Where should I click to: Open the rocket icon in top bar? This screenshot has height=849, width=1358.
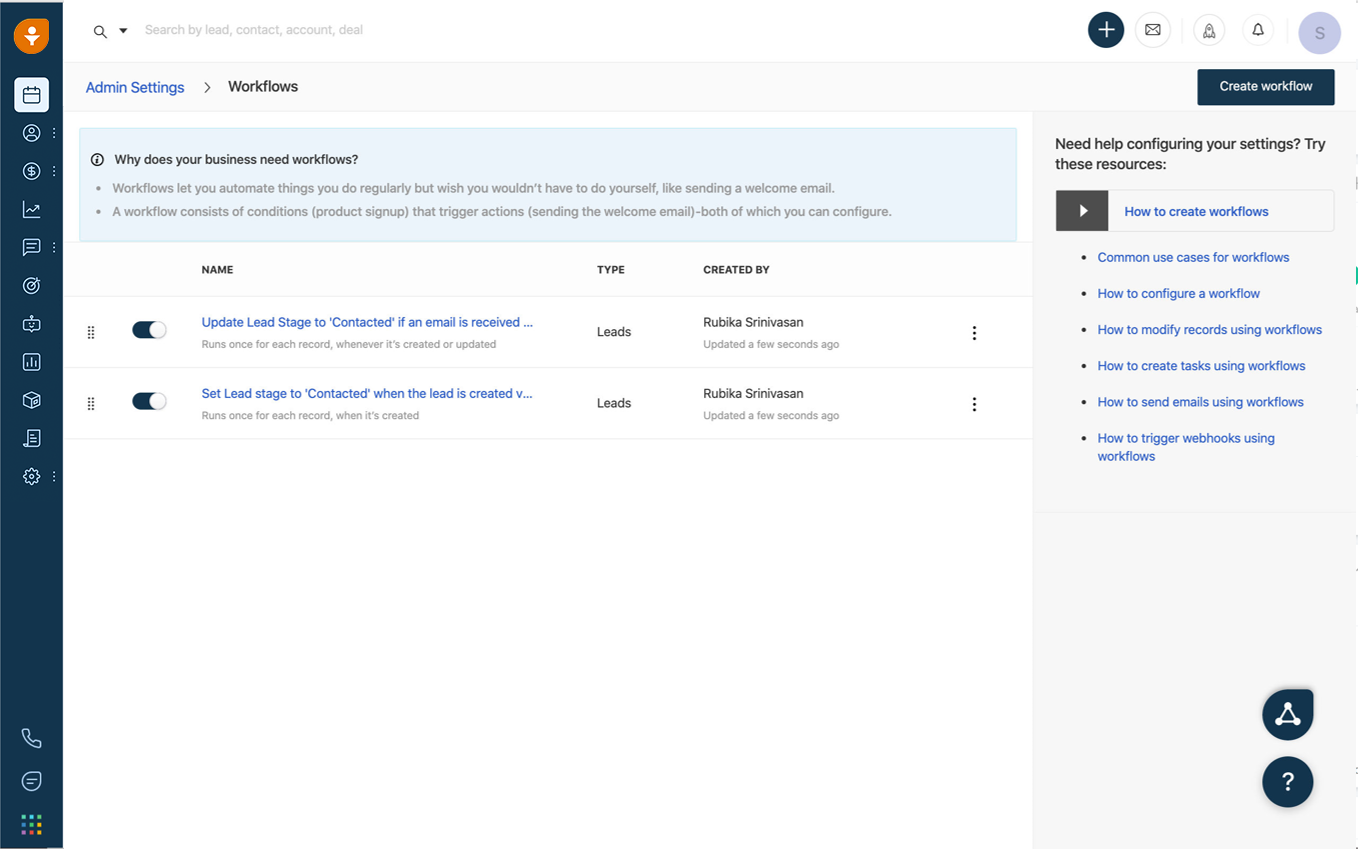(1209, 31)
